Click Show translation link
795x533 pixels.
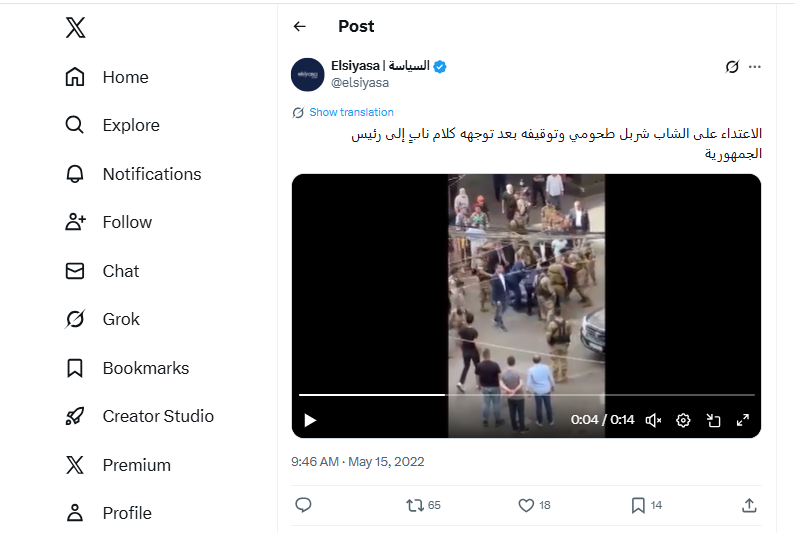click(x=351, y=113)
